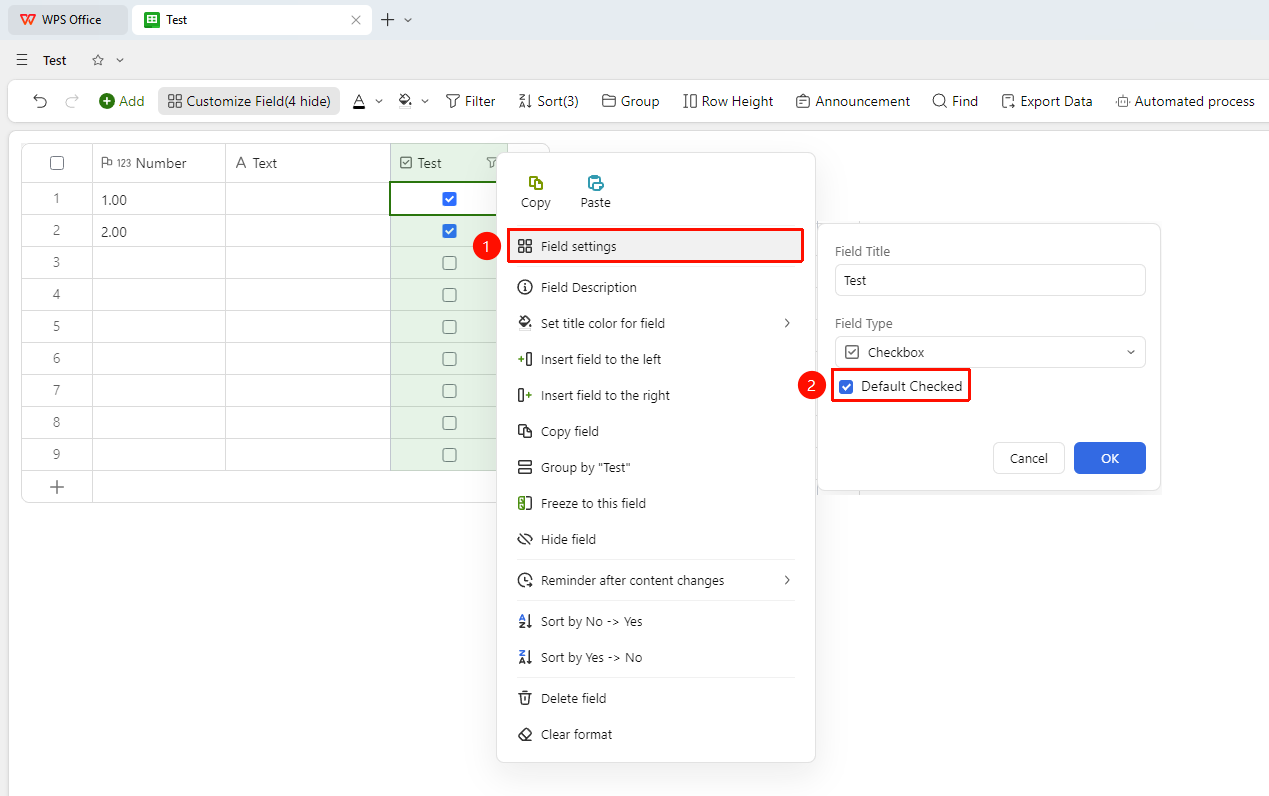Image resolution: width=1269 pixels, height=796 pixels.
Task: Open the hamburger menu beside Test
Action: tap(22, 60)
